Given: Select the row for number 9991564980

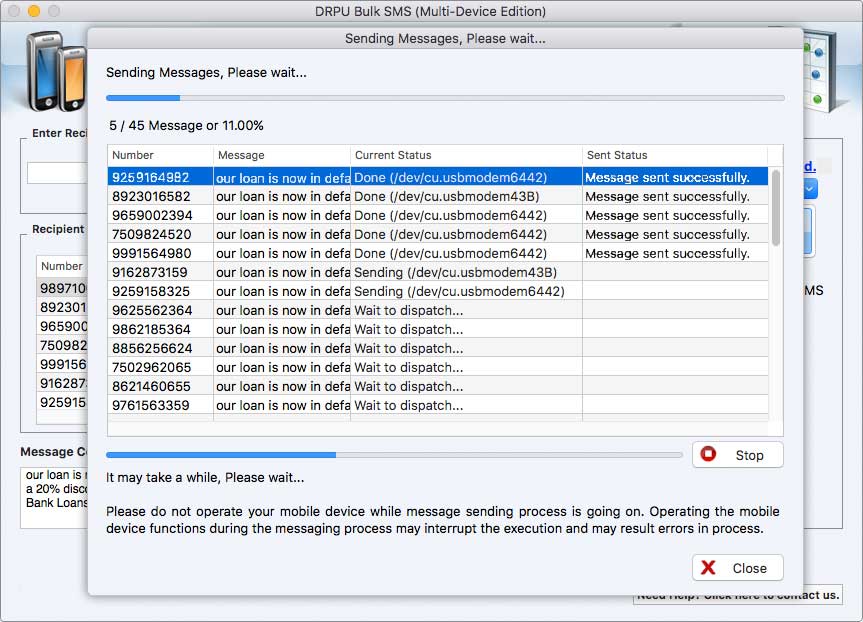Looking at the screenshot, I should 438,253.
